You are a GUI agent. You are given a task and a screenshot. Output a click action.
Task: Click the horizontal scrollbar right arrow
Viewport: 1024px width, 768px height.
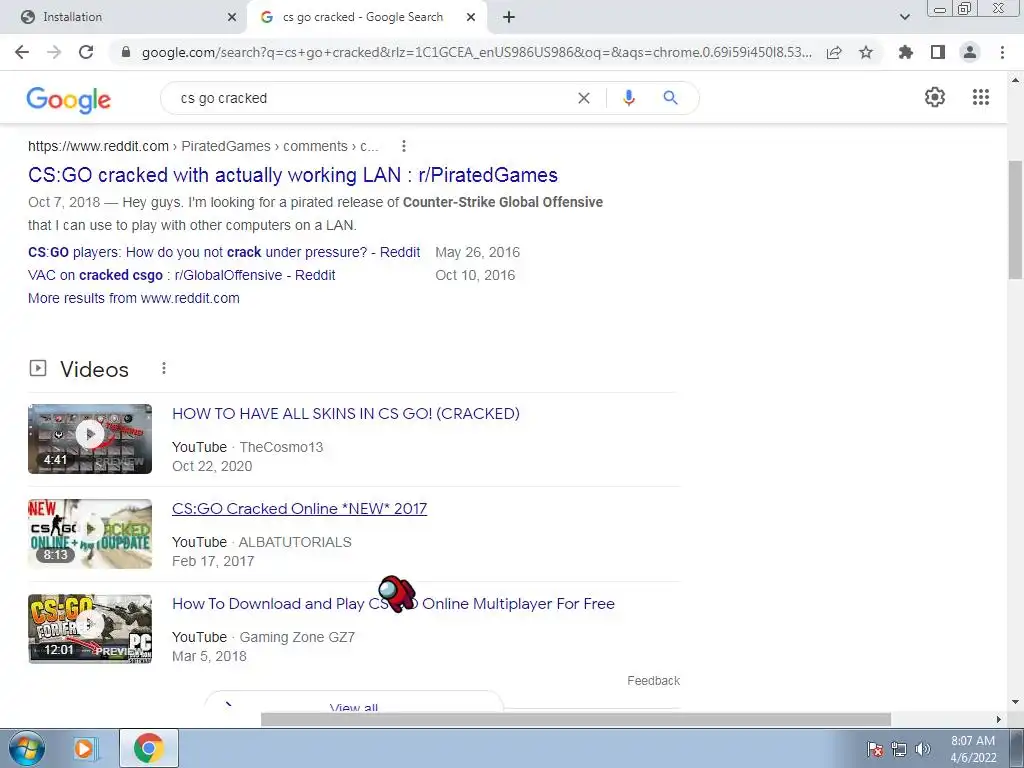pyautogui.click(x=999, y=719)
